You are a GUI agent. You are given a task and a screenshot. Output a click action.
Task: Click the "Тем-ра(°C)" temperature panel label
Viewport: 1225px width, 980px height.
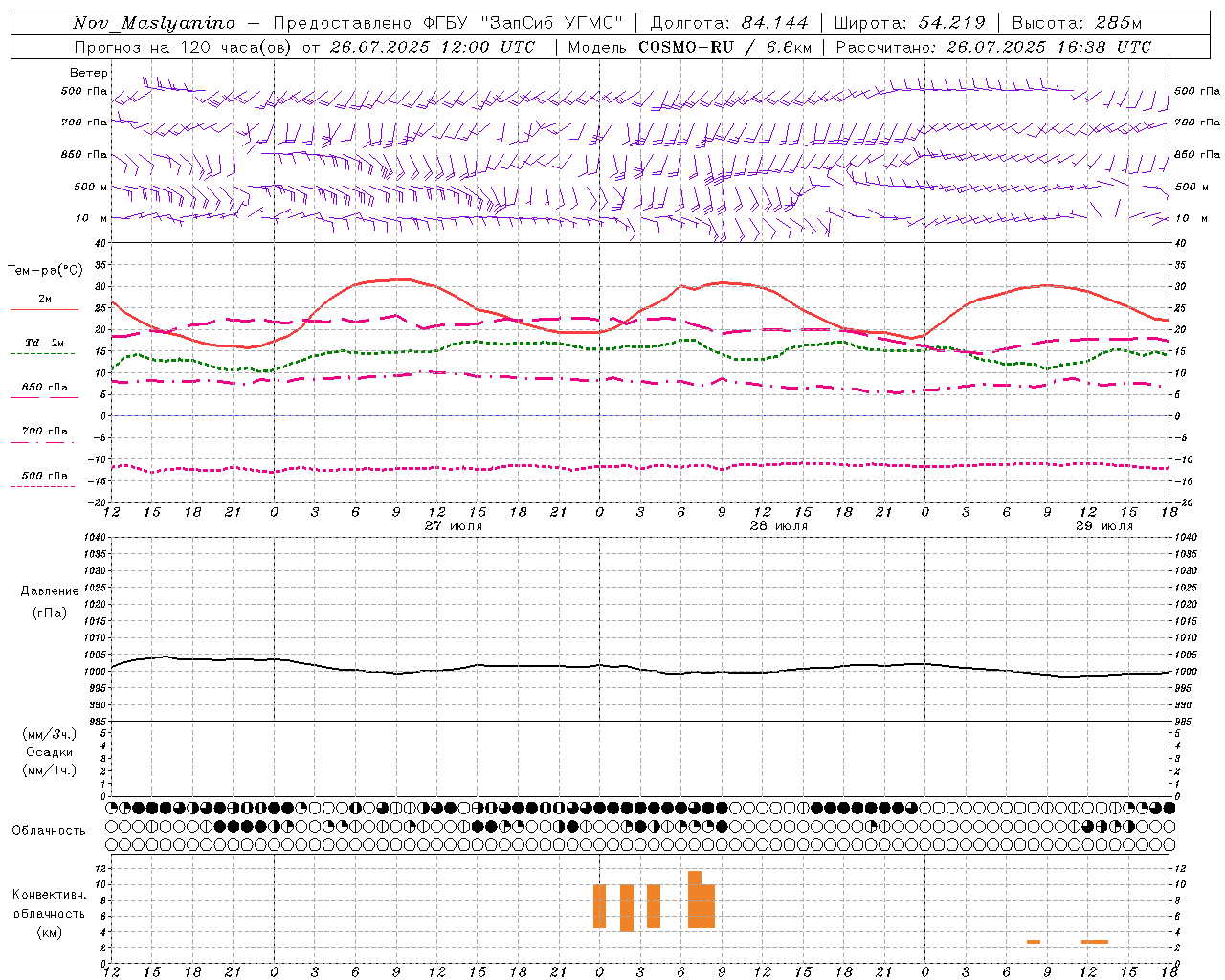coord(45,271)
